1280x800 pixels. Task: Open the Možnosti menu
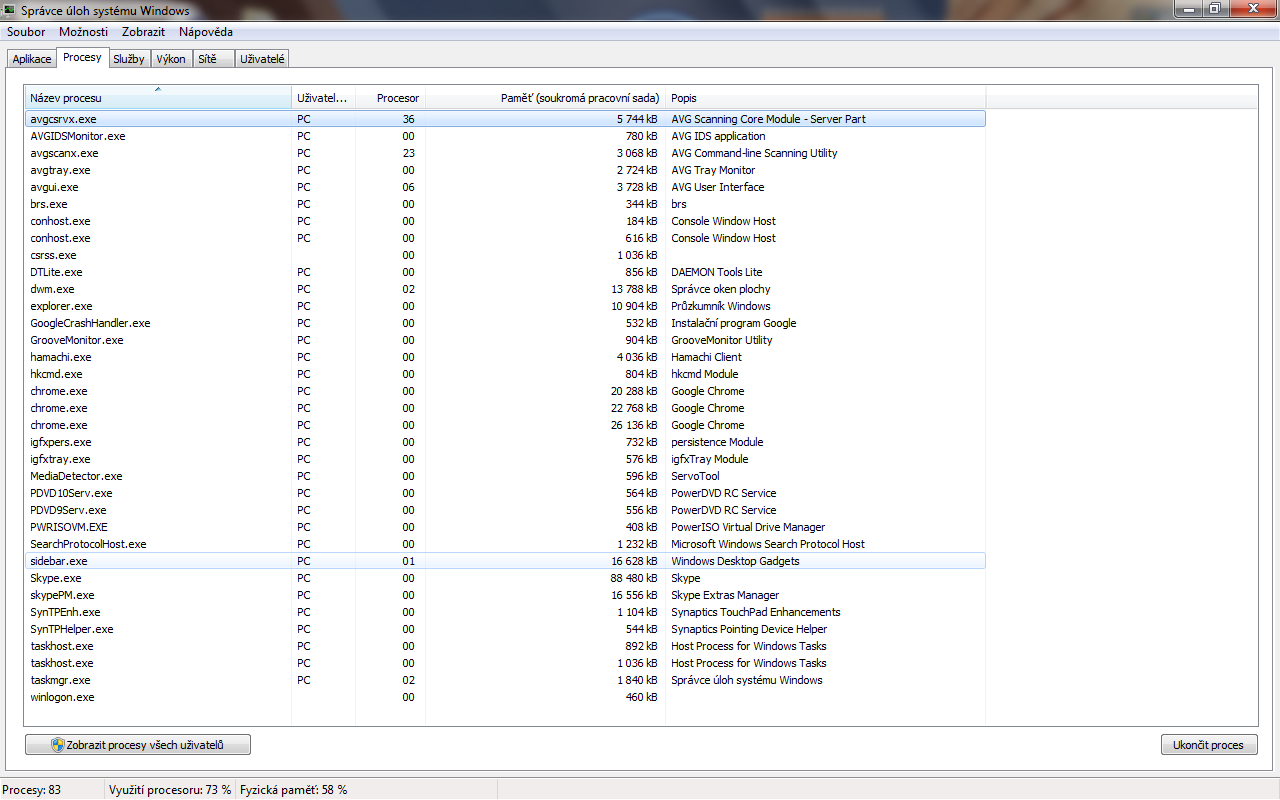click(83, 32)
